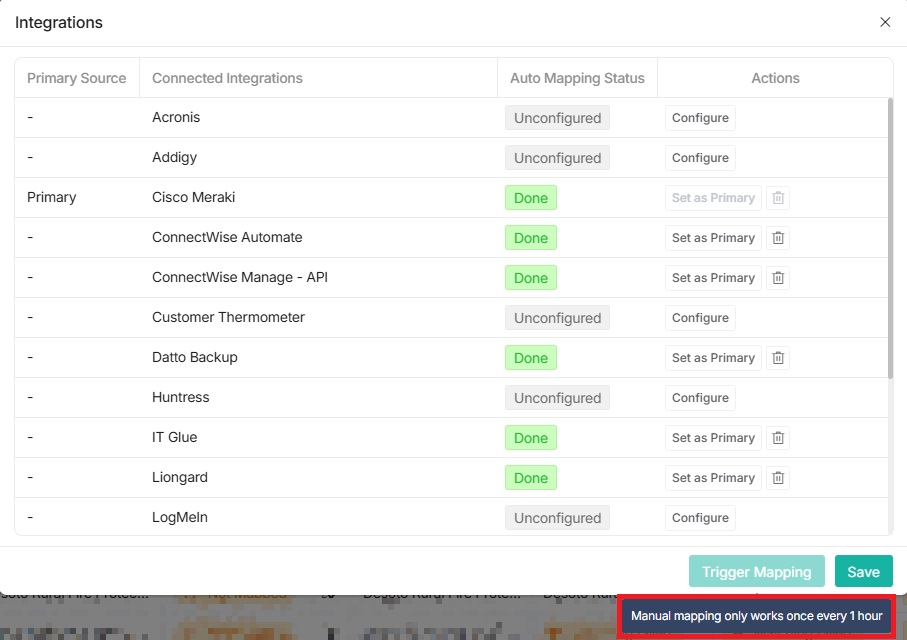907x640 pixels.
Task: Remove Datto Backup via the trash icon
Action: click(x=778, y=358)
